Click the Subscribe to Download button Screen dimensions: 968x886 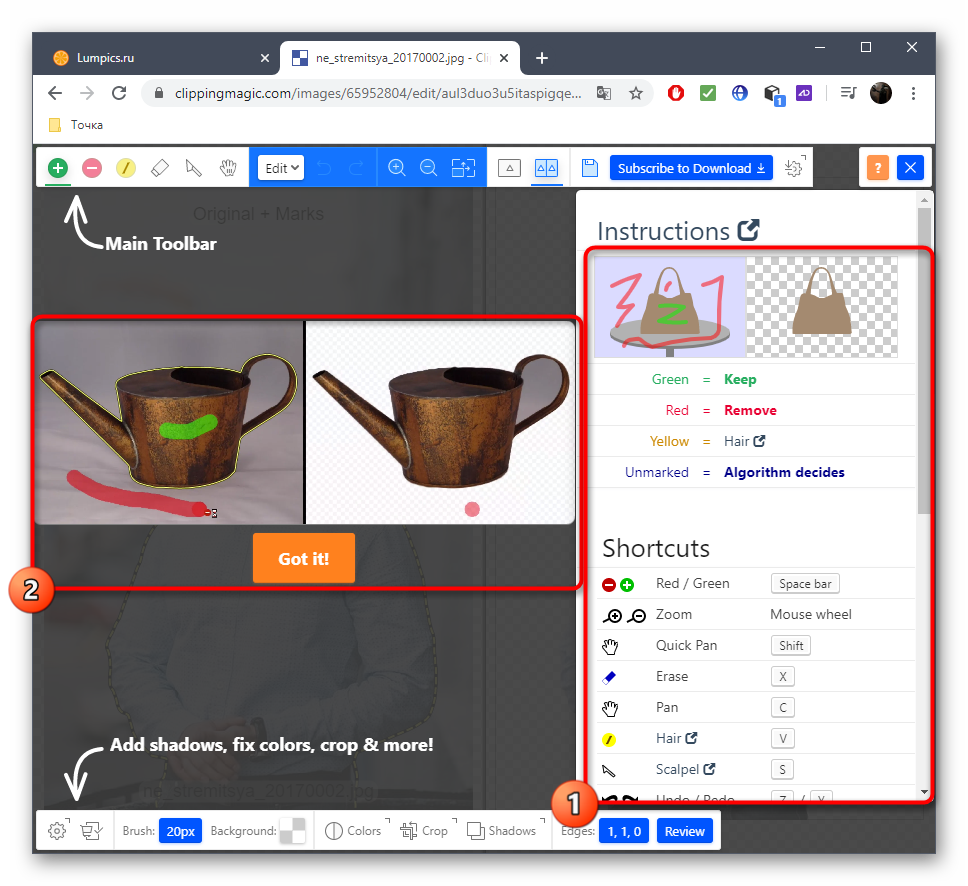click(x=691, y=168)
